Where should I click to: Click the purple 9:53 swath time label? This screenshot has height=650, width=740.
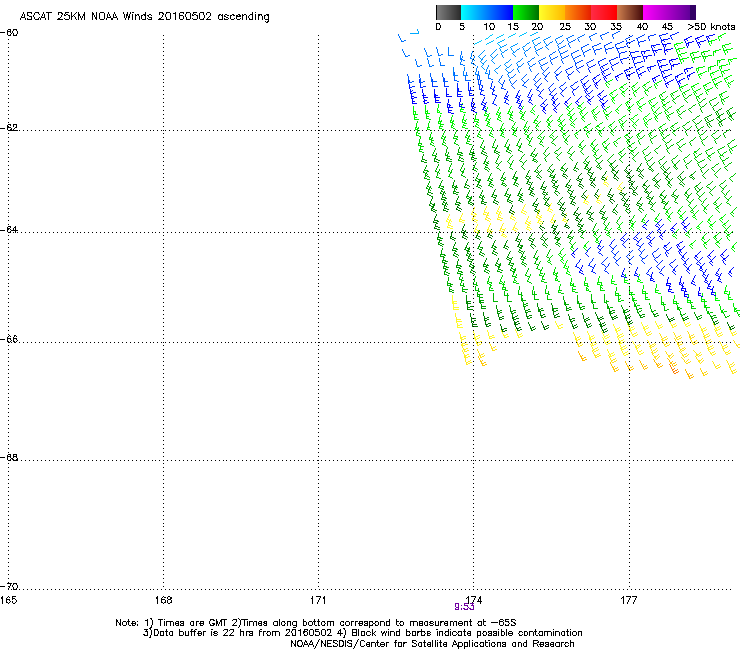(x=464, y=607)
